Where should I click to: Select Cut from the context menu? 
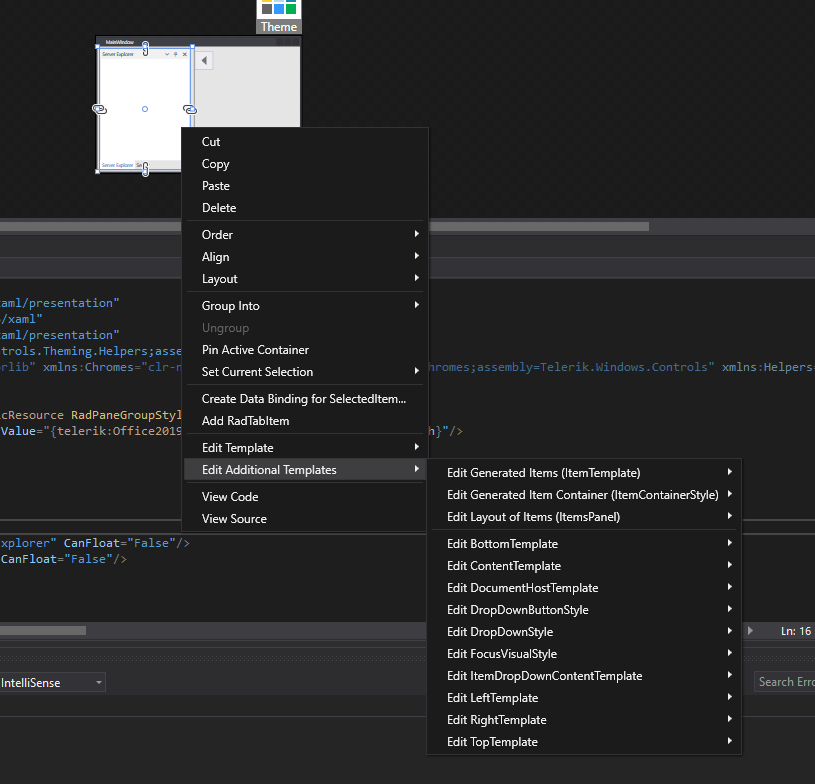click(x=211, y=142)
